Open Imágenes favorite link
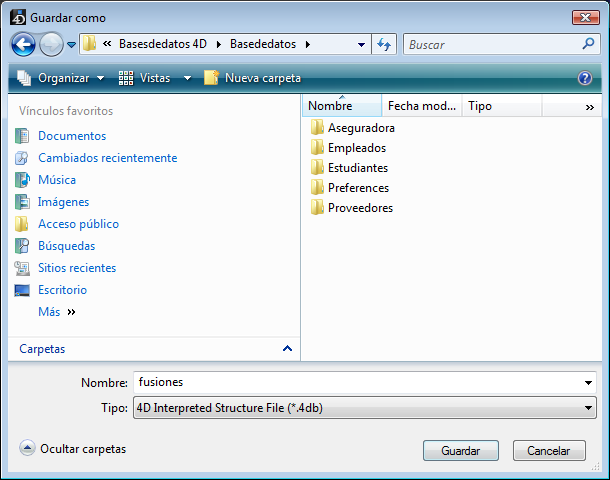 click(63, 202)
